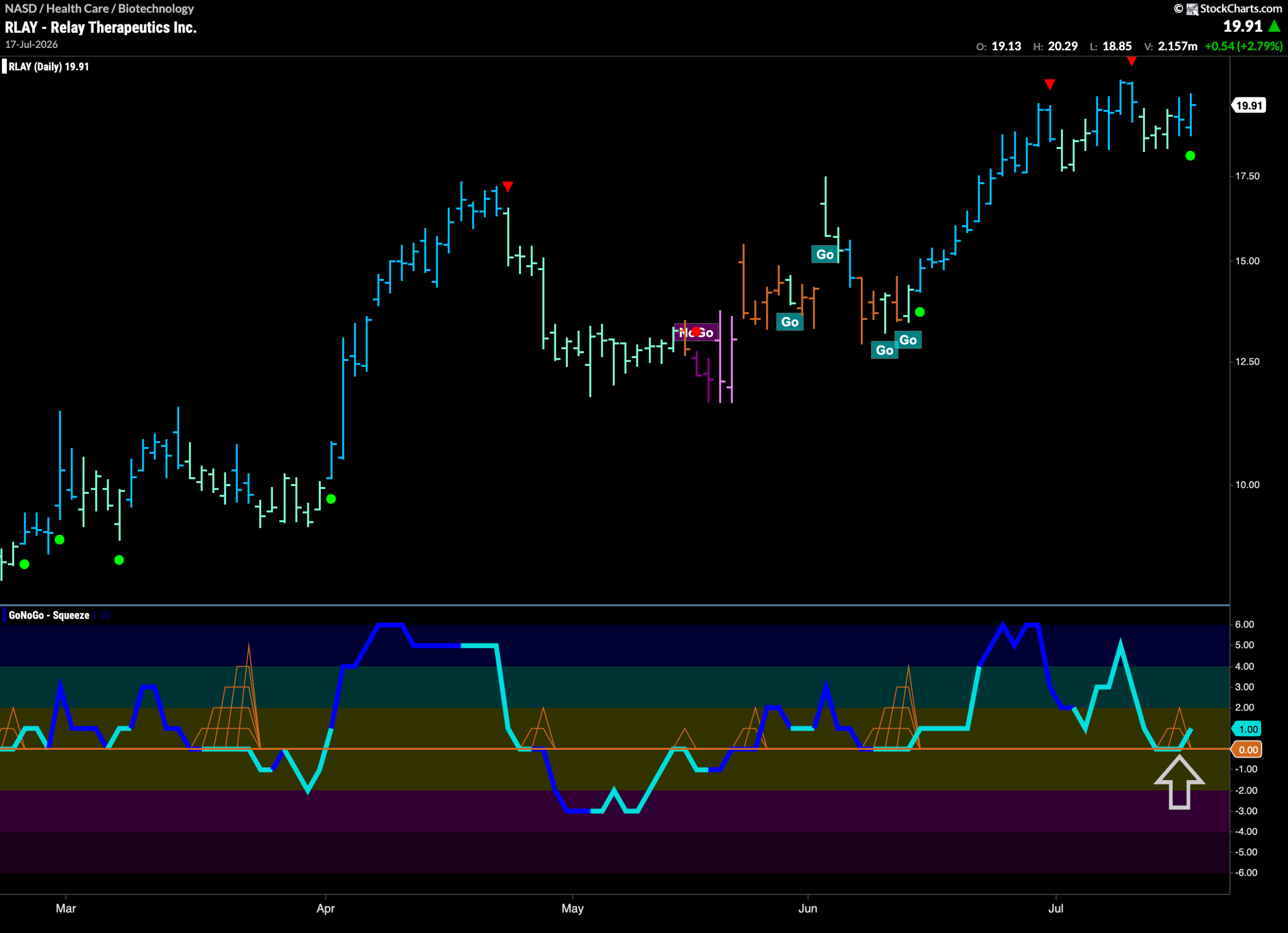Image resolution: width=1288 pixels, height=933 pixels.
Task: Click the open value 19.13
Action: point(1006,46)
